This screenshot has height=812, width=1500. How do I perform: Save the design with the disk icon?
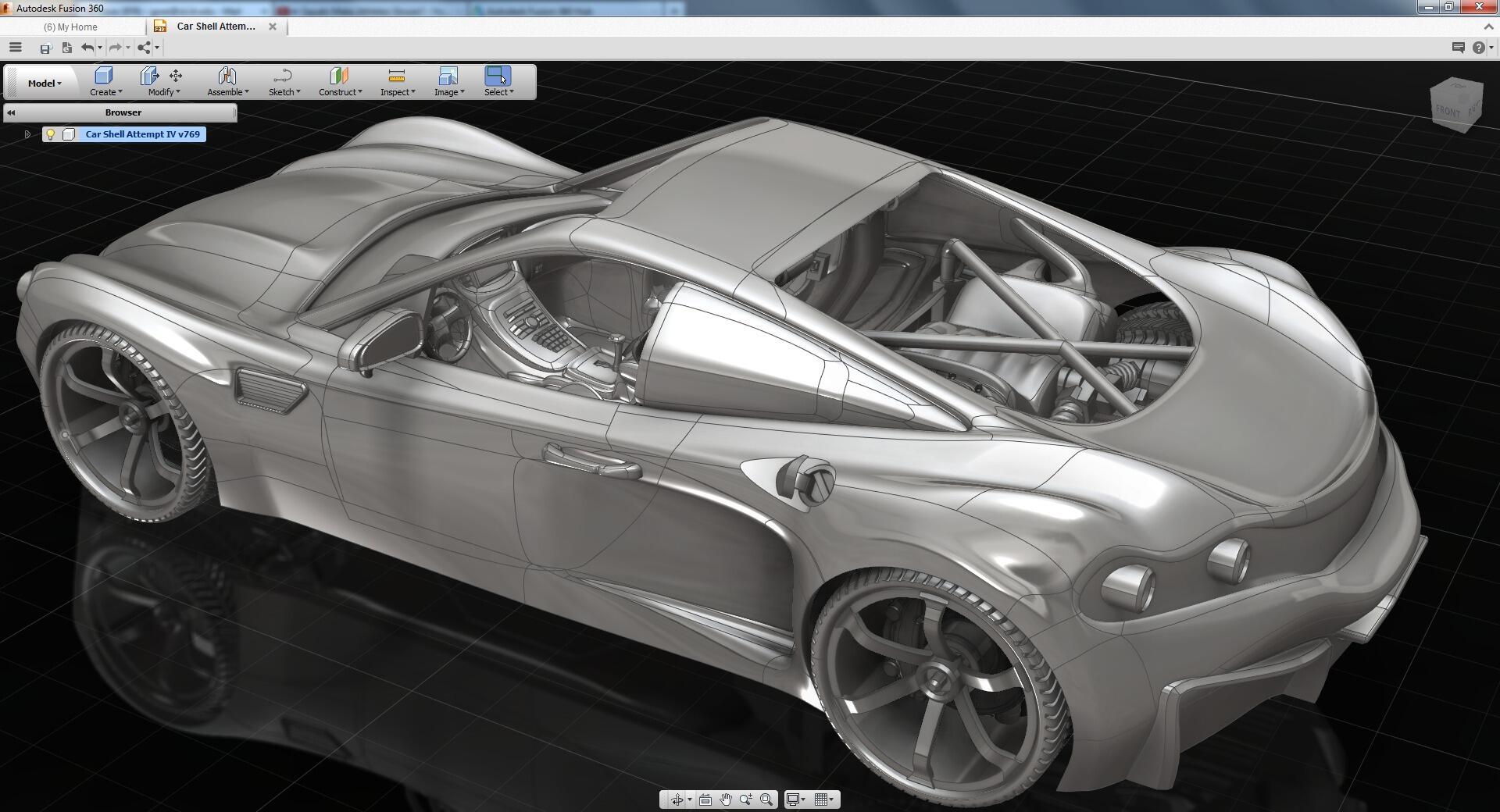(x=45, y=48)
